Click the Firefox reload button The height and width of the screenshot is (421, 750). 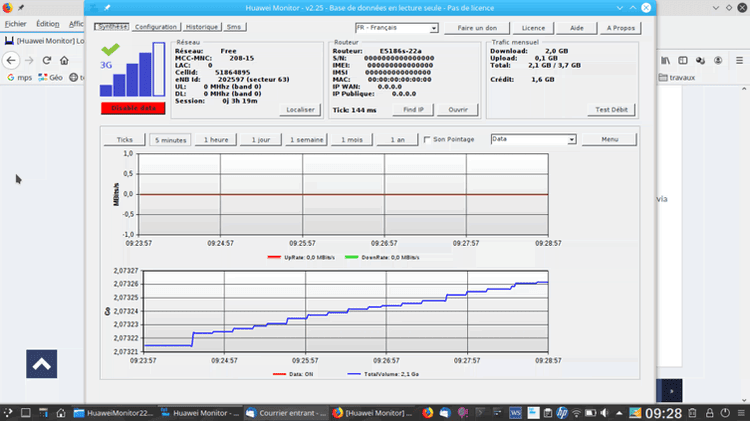coord(48,61)
